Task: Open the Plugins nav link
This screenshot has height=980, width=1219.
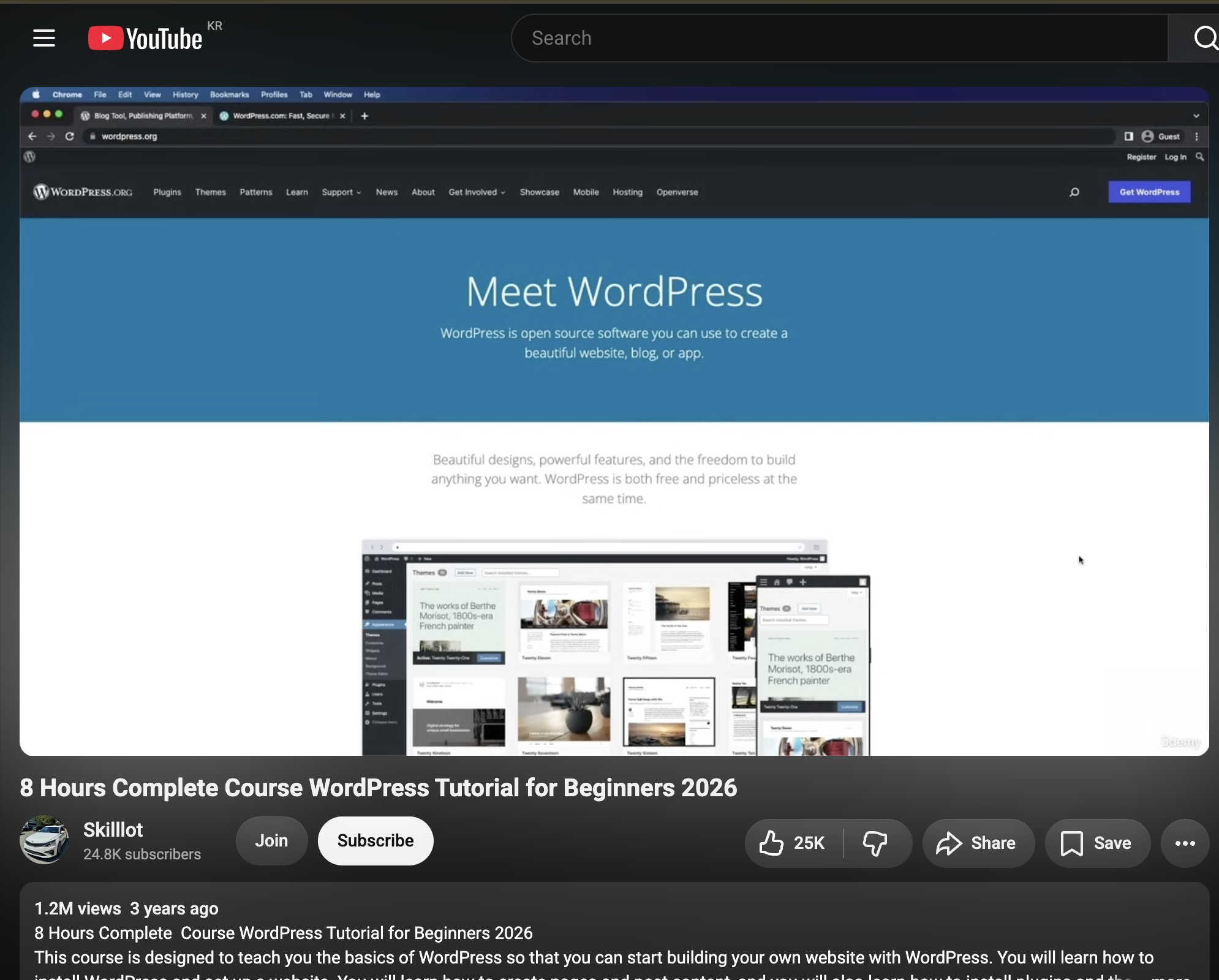Action: [167, 192]
